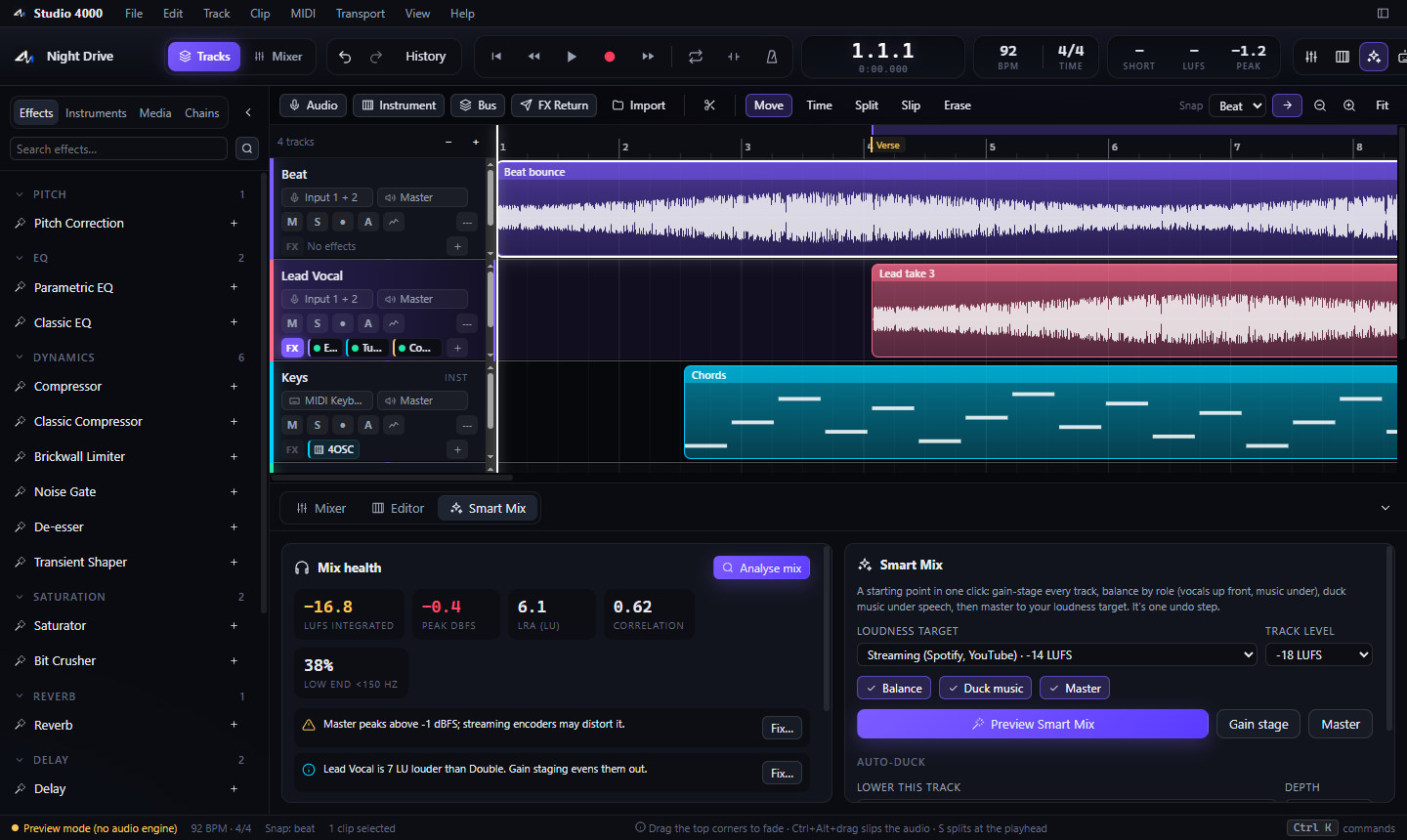Open the MIDI menu

point(303,14)
